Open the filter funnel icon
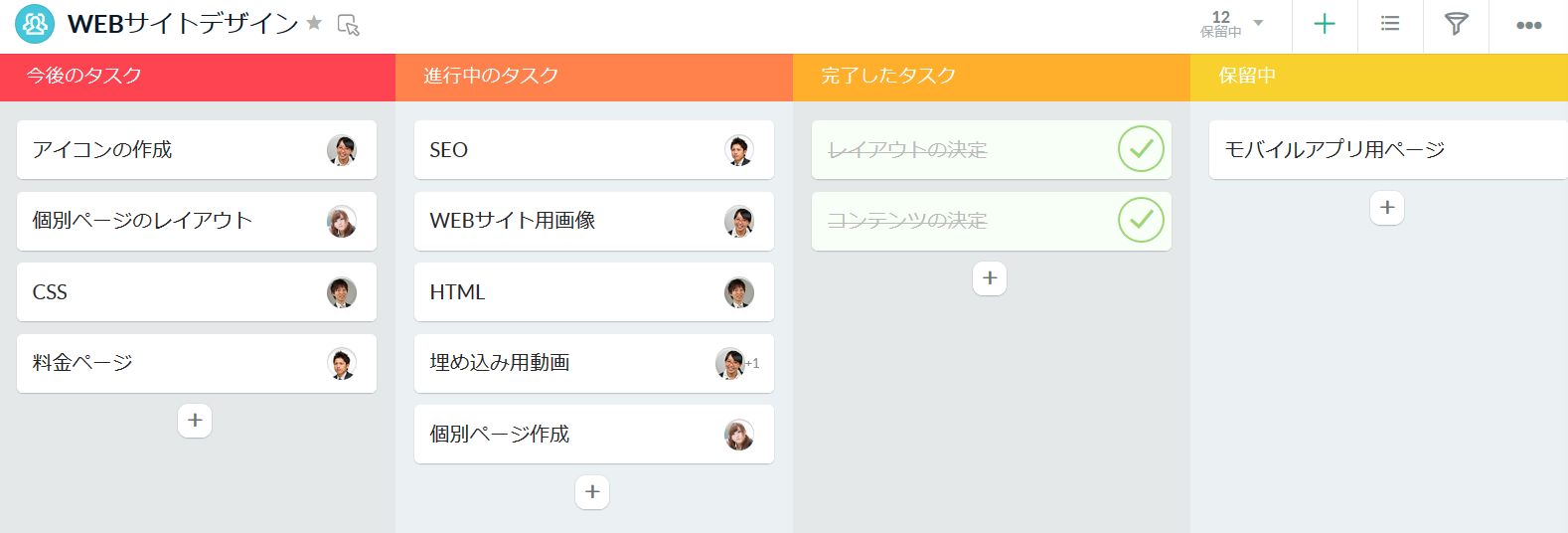 pyautogui.click(x=1456, y=24)
